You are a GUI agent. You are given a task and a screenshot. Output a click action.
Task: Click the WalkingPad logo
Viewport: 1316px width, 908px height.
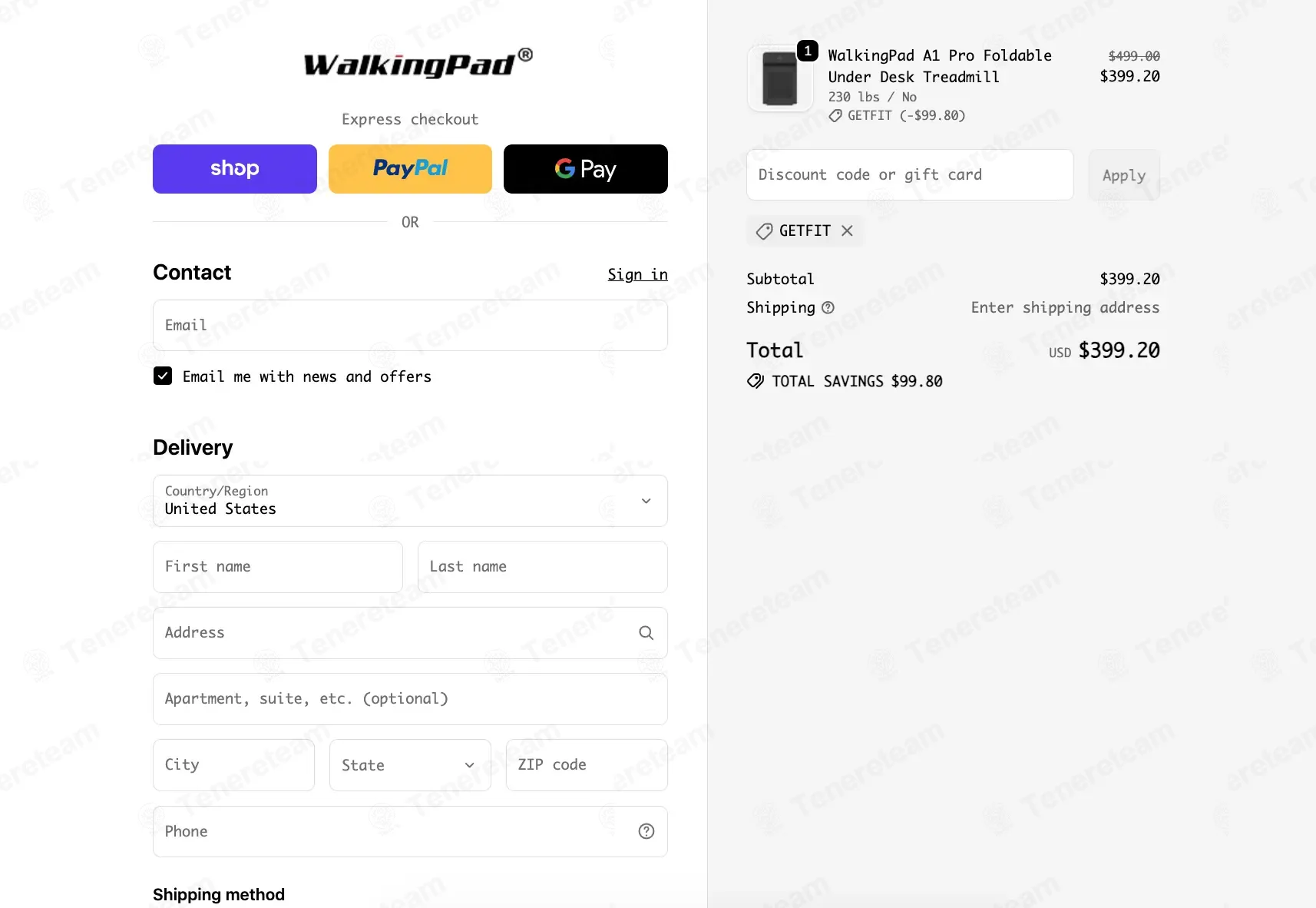click(x=418, y=64)
